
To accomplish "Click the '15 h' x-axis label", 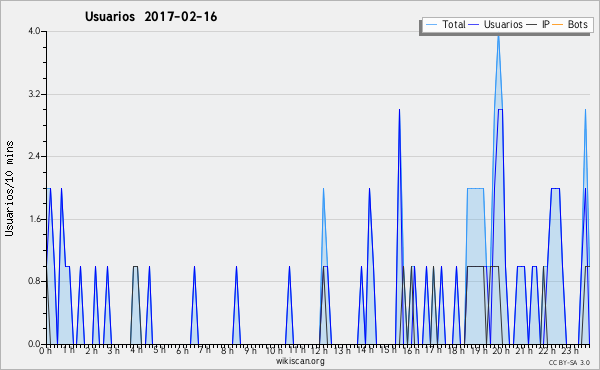I will pos(388,350).
